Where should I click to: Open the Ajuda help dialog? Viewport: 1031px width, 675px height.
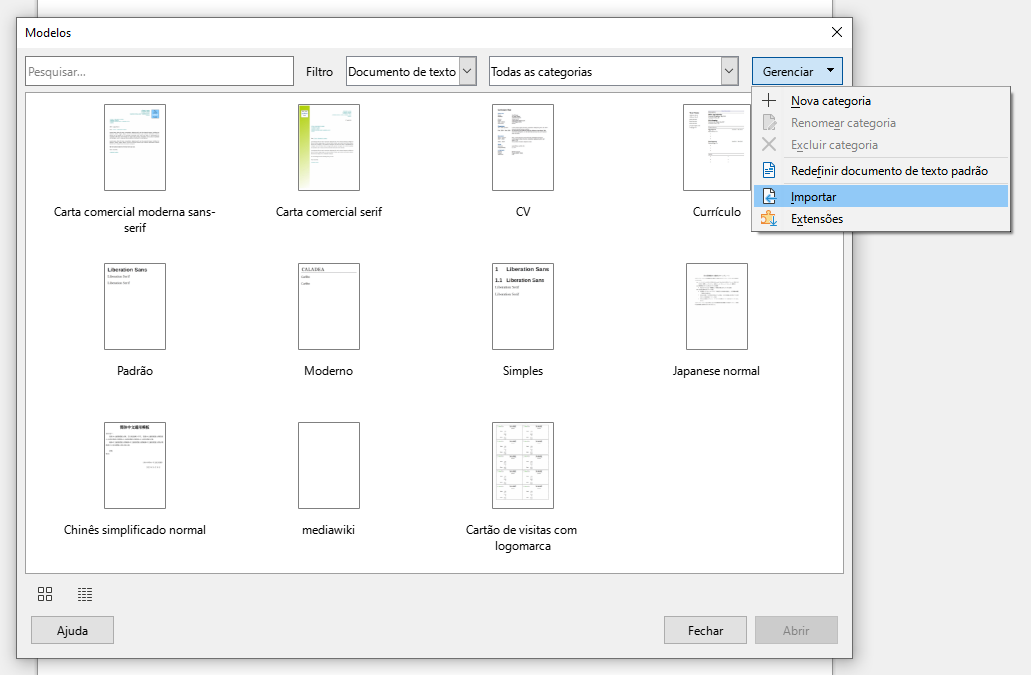coord(71,630)
